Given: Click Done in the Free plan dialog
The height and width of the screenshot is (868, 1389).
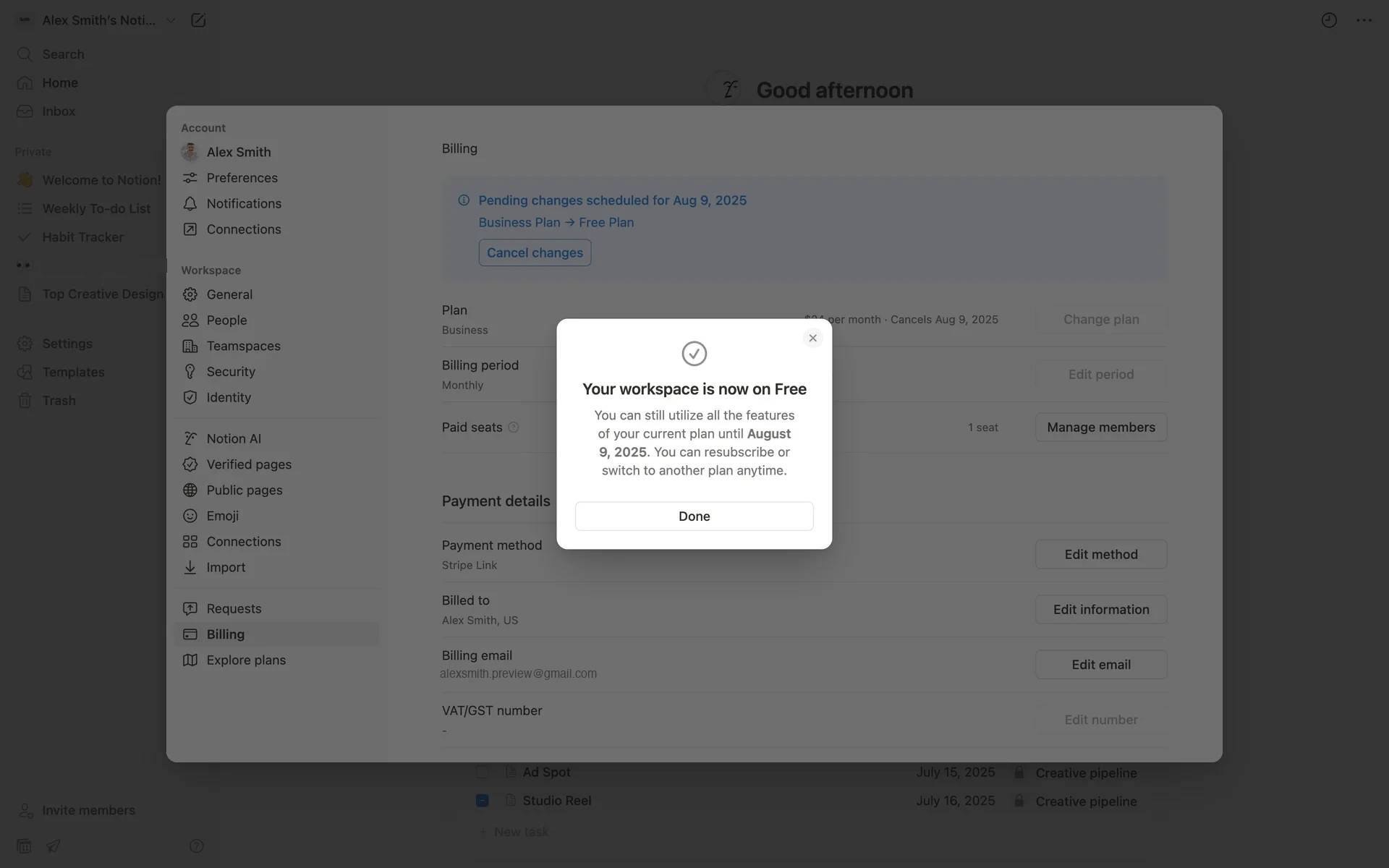Looking at the screenshot, I should [694, 516].
